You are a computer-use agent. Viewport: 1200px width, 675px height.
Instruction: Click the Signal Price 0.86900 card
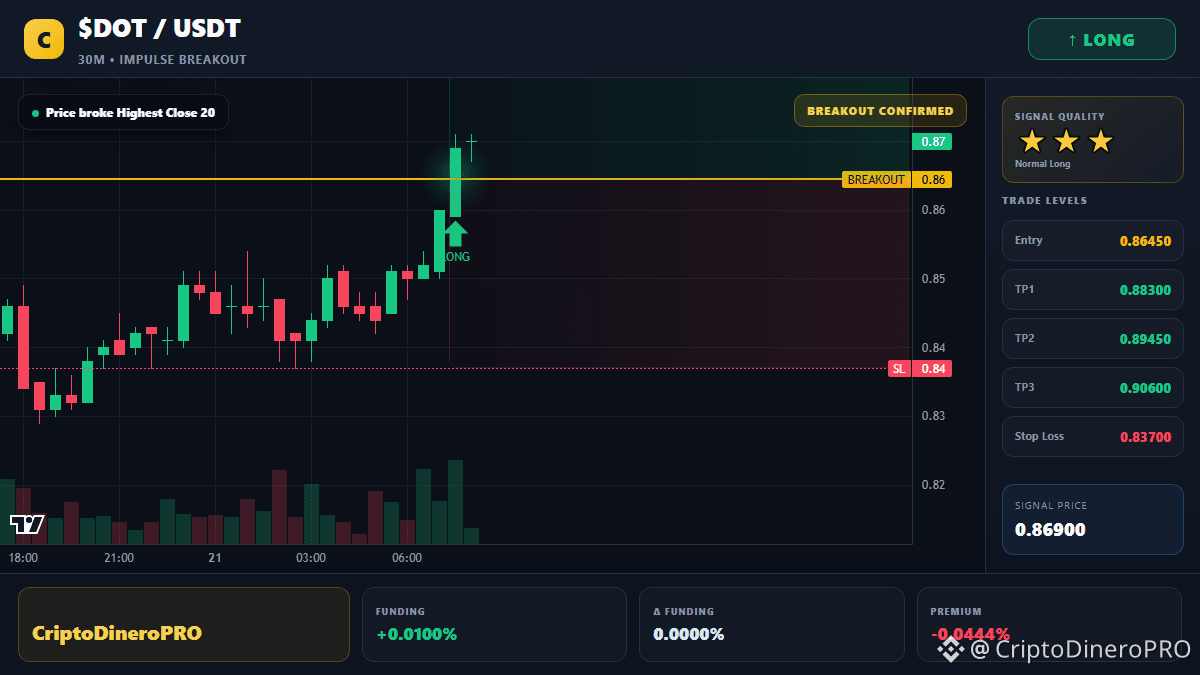1093,519
